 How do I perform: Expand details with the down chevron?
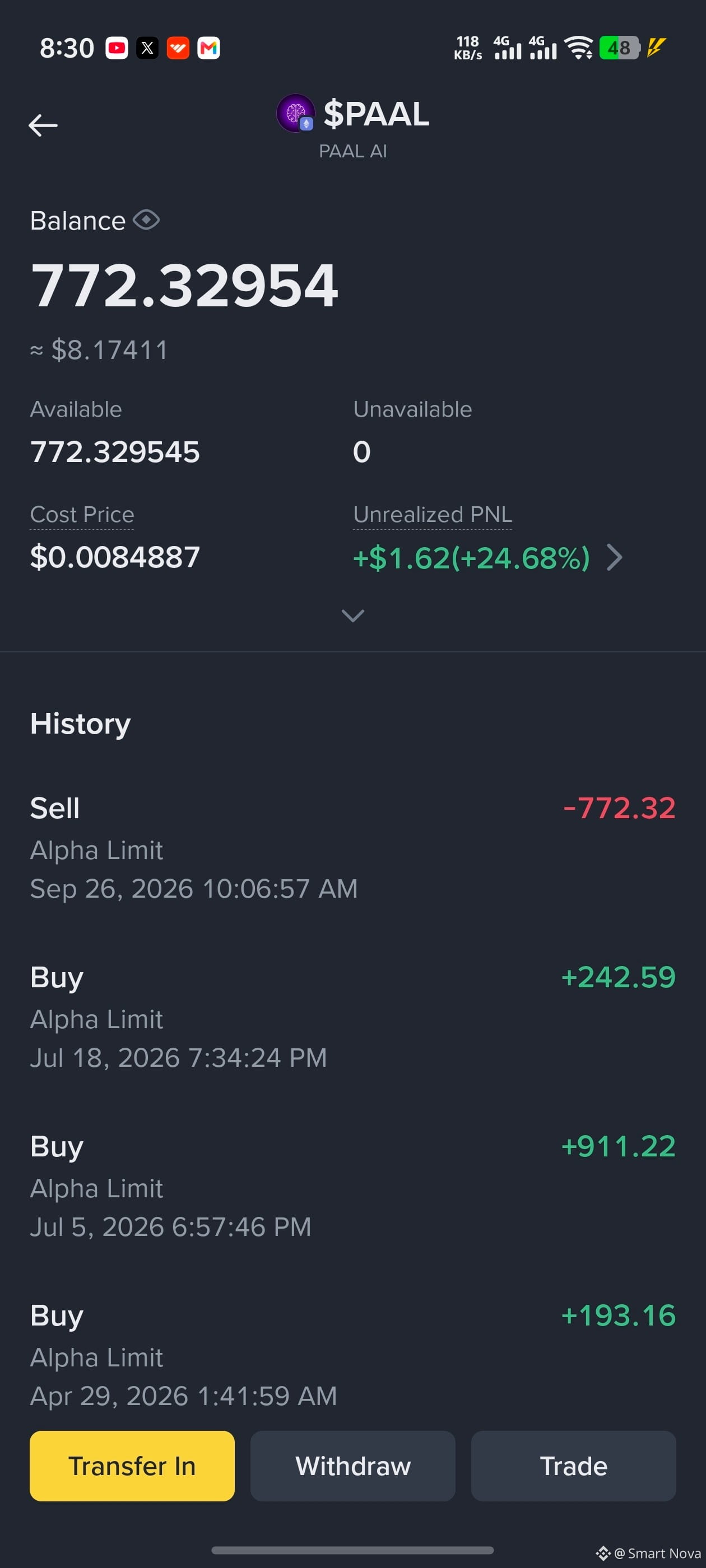(354, 615)
